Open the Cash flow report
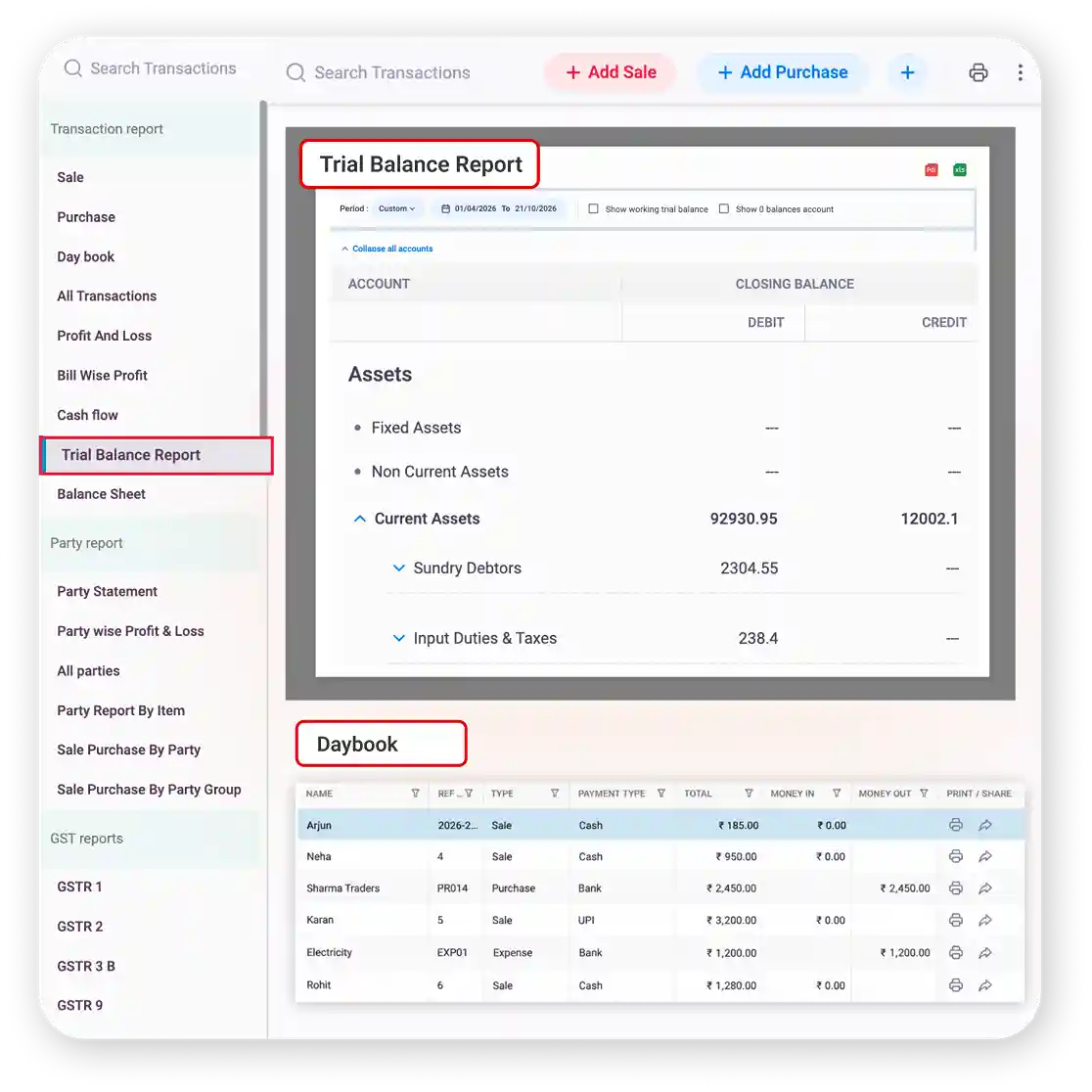The width and height of the screenshot is (1092, 1092). pyautogui.click(x=87, y=415)
